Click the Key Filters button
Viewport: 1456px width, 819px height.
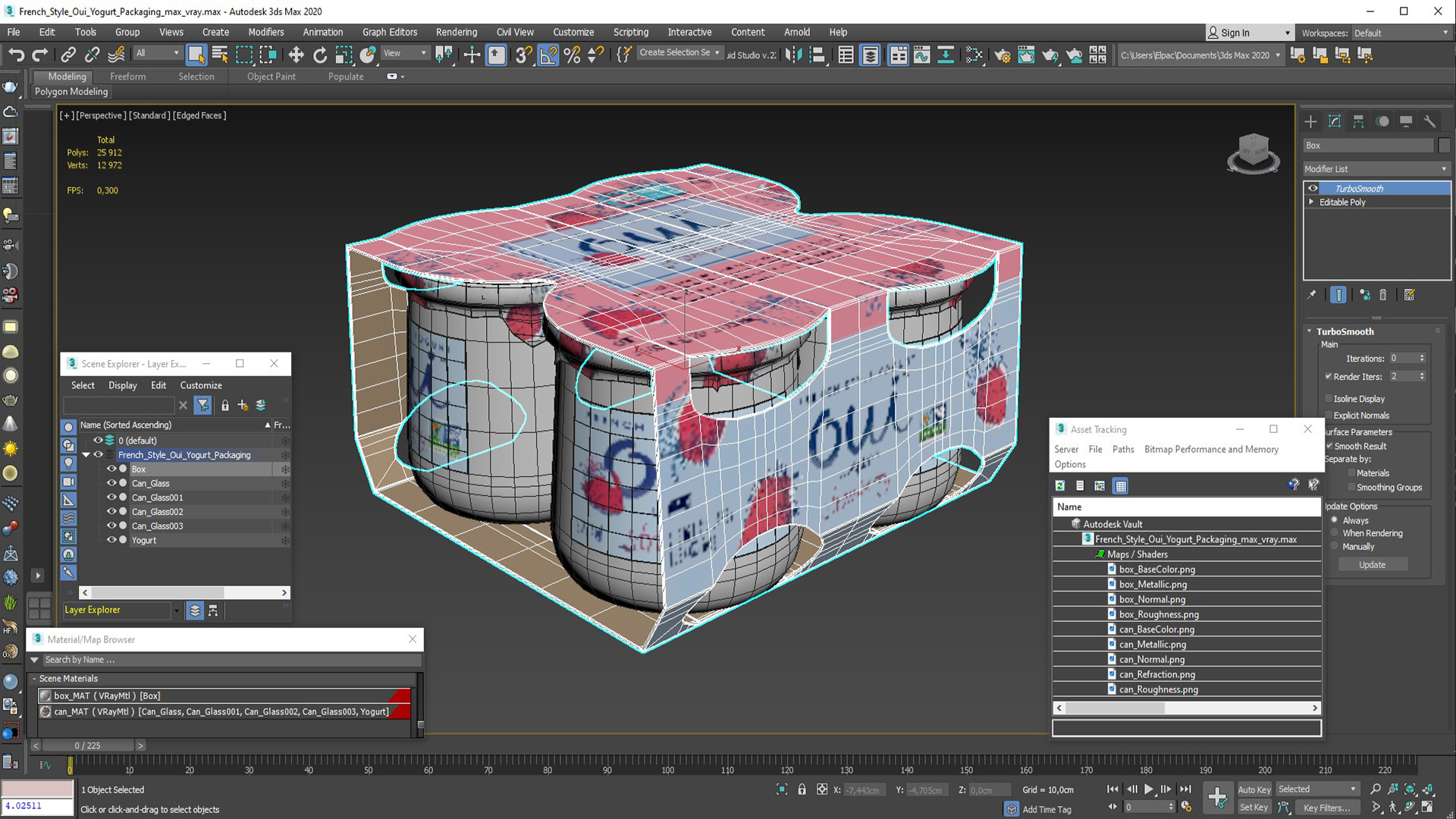[x=1327, y=808]
